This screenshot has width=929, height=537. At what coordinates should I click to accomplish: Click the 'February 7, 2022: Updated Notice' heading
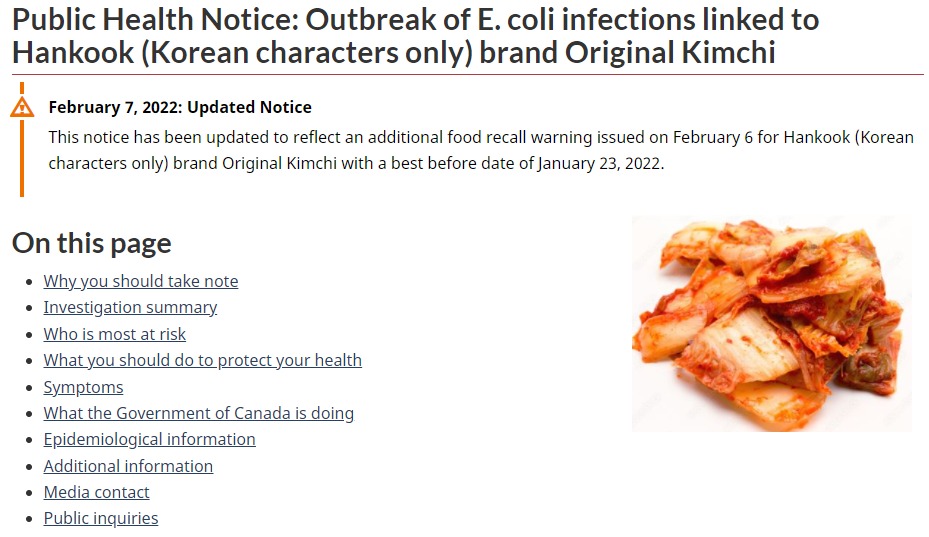coord(180,107)
